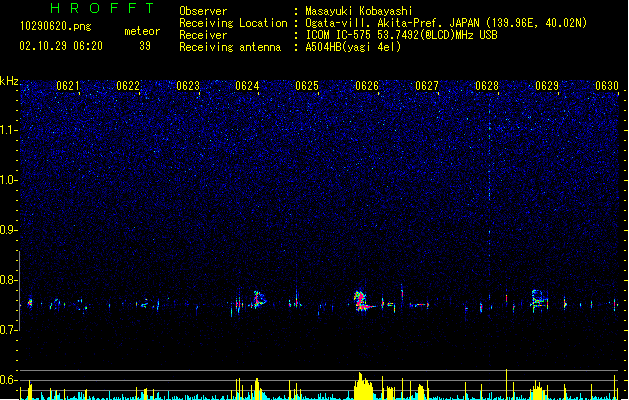Select the A504HB(yagi 4el) antenna text
The height and width of the screenshot is (400, 629).
pyautogui.click(x=353, y=47)
